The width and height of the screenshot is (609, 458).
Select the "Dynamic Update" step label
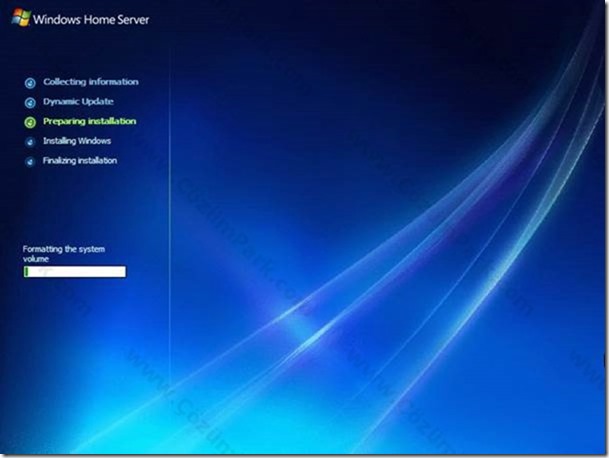point(78,102)
